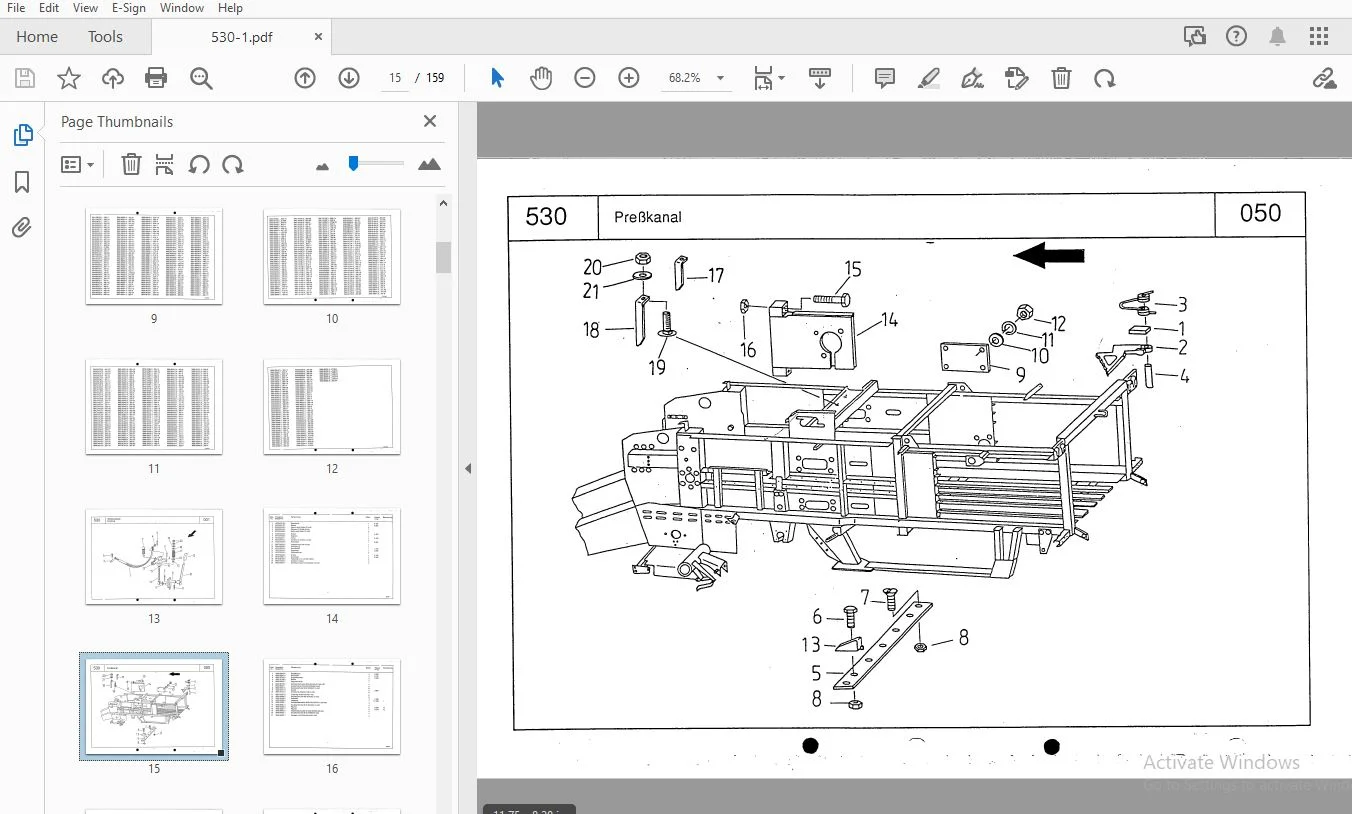Select the 530-1.pdf document tab
This screenshot has height=814, width=1352.
pos(242,37)
